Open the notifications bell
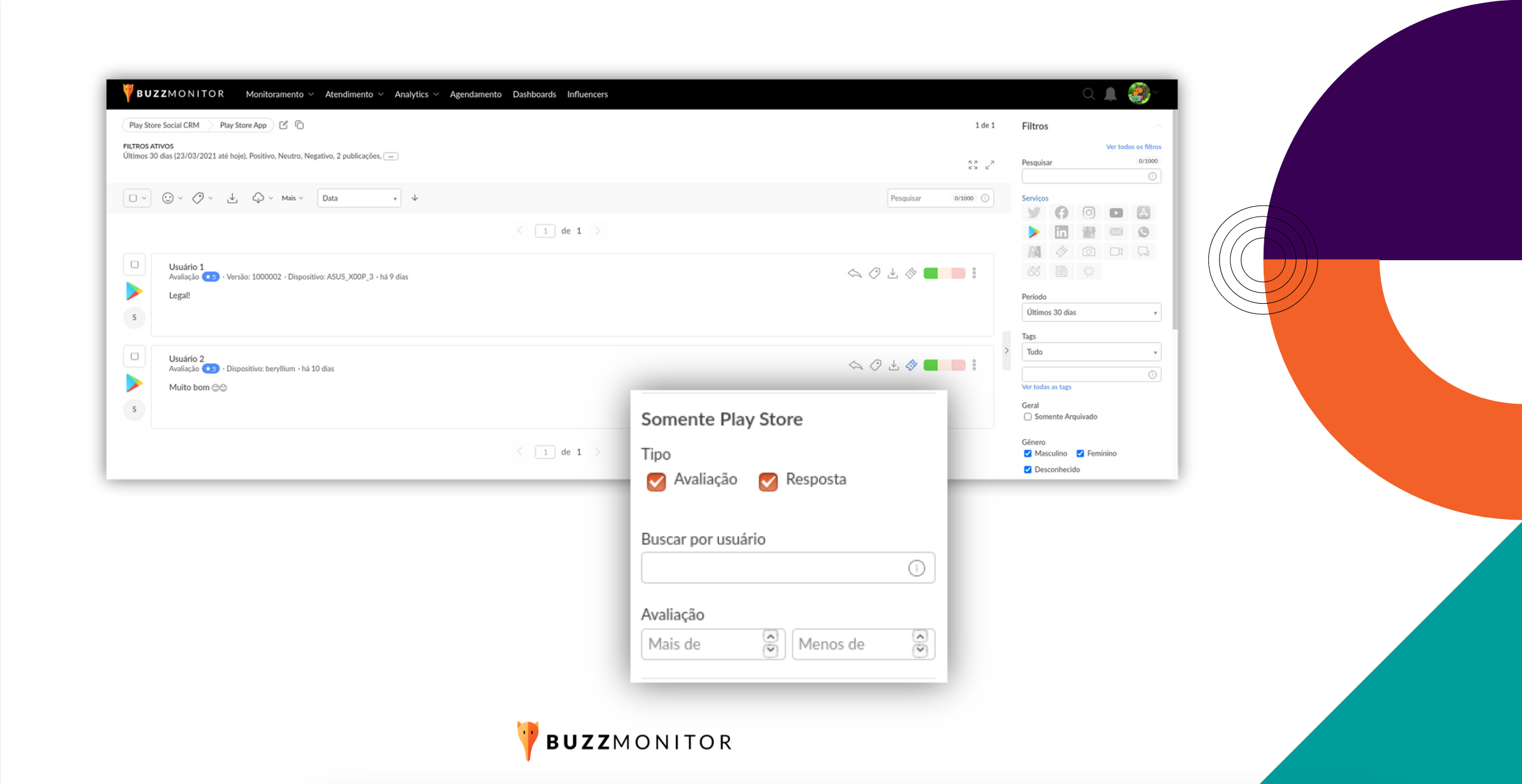The width and height of the screenshot is (1522, 784). tap(1110, 94)
